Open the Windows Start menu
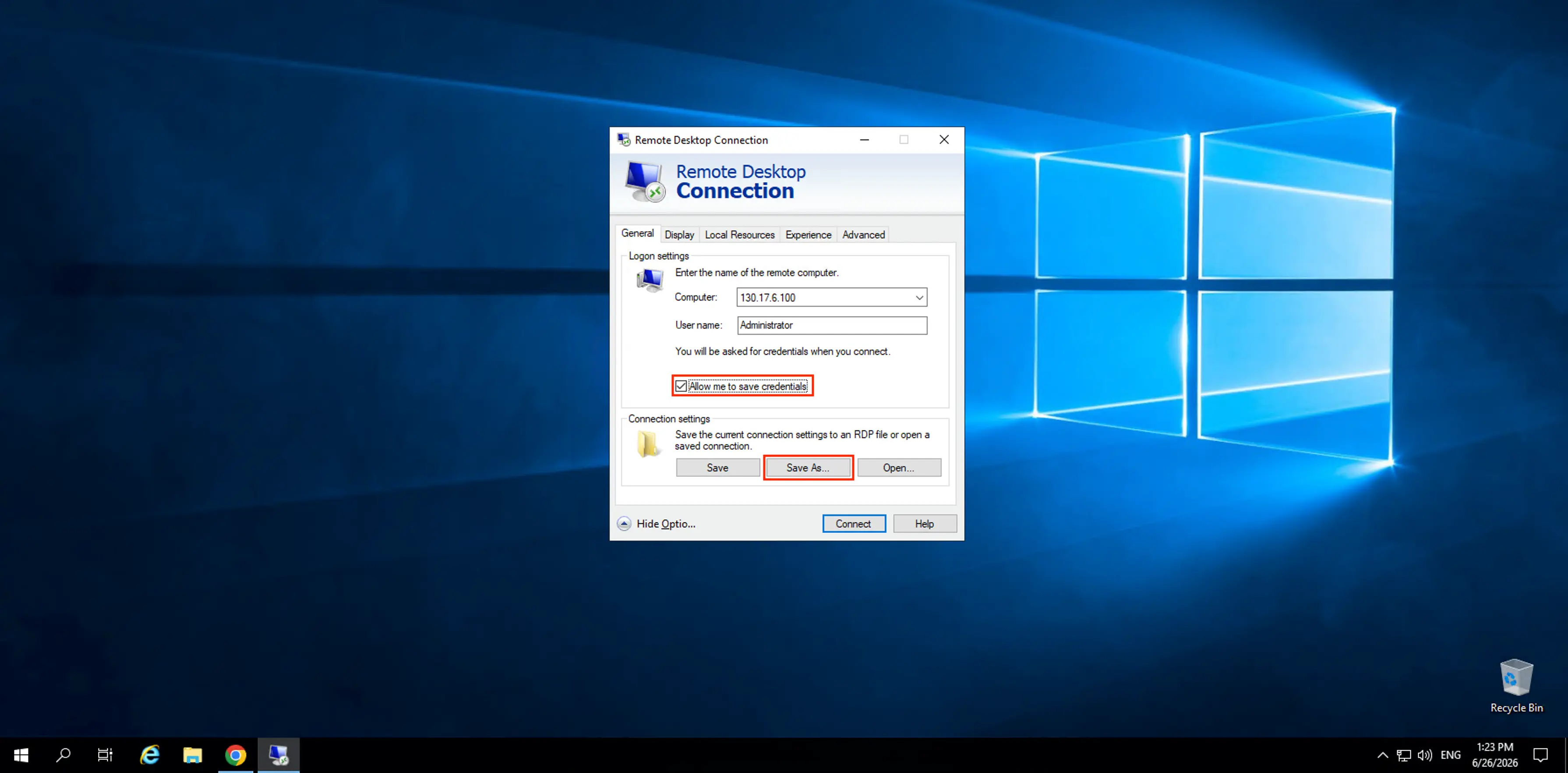This screenshot has height=773, width=1568. pyautogui.click(x=21, y=755)
